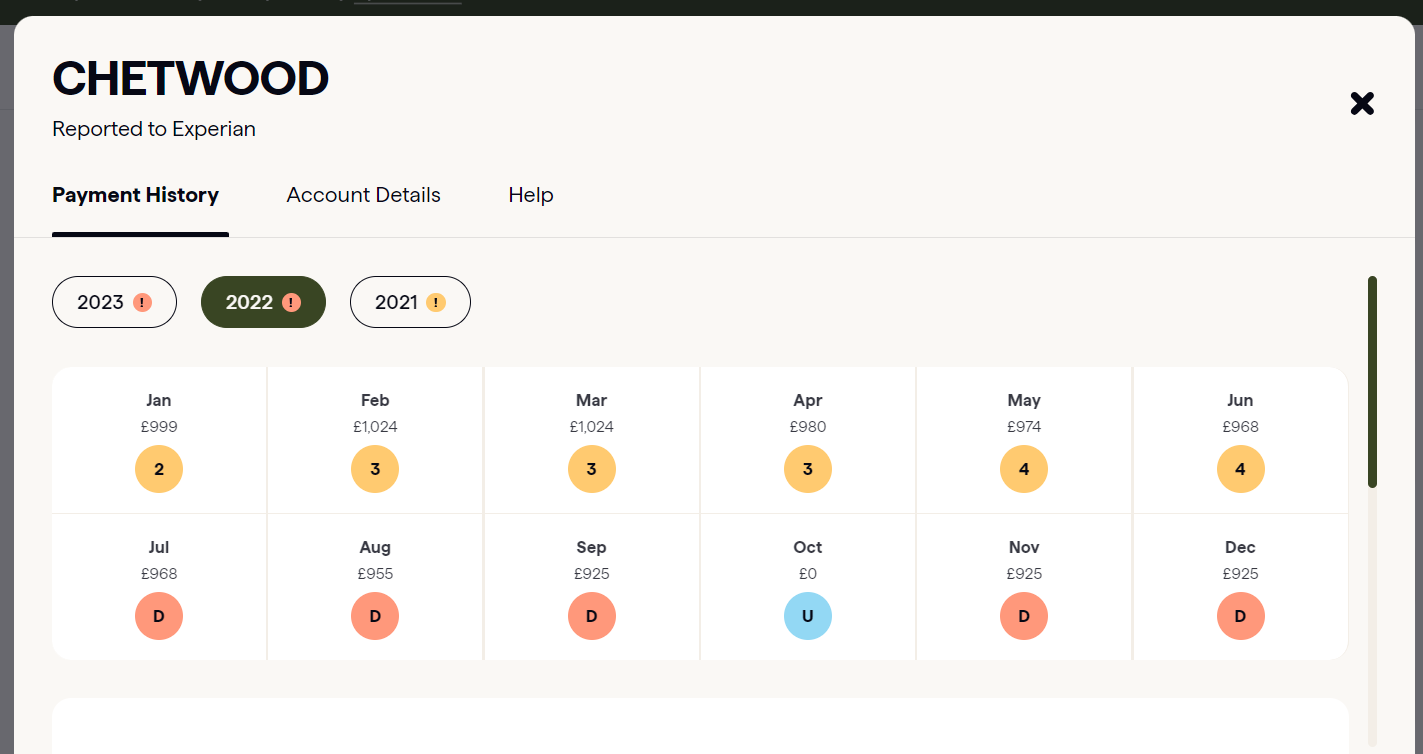Click July default D badge
Viewport: 1423px width, 754px height.
coord(159,616)
